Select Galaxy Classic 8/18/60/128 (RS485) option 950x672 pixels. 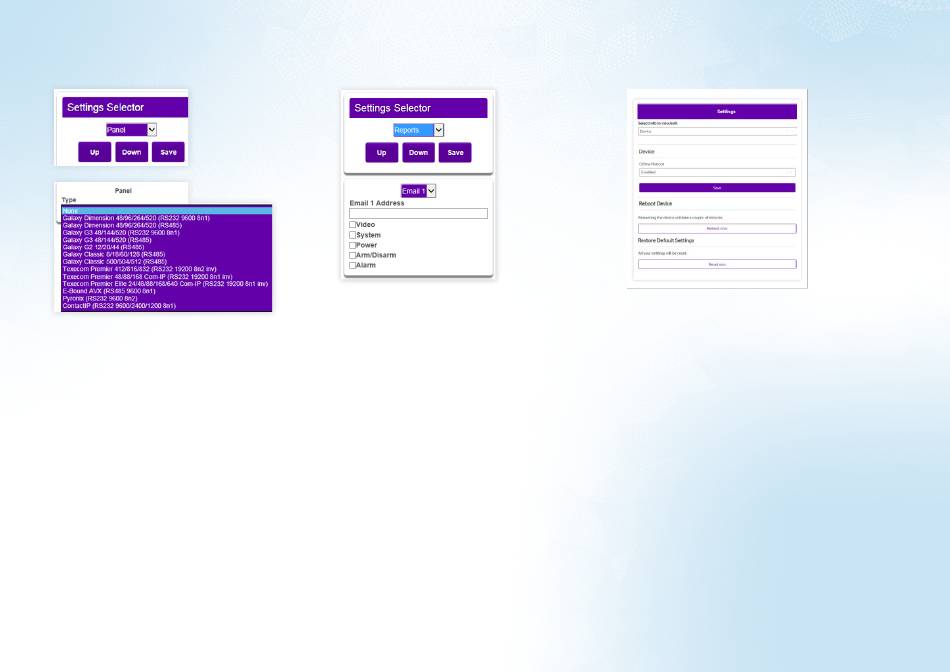167,254
